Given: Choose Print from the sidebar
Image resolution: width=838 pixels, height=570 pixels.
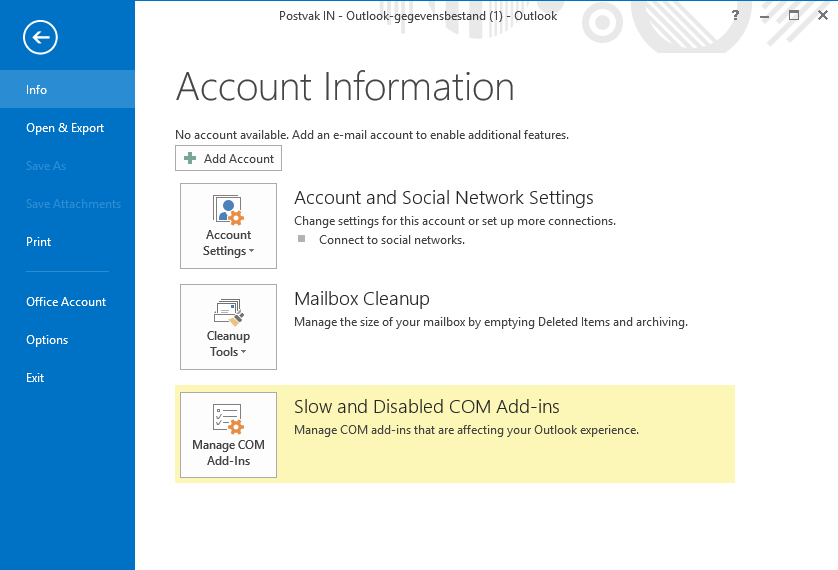Looking at the screenshot, I should tap(67, 241).
